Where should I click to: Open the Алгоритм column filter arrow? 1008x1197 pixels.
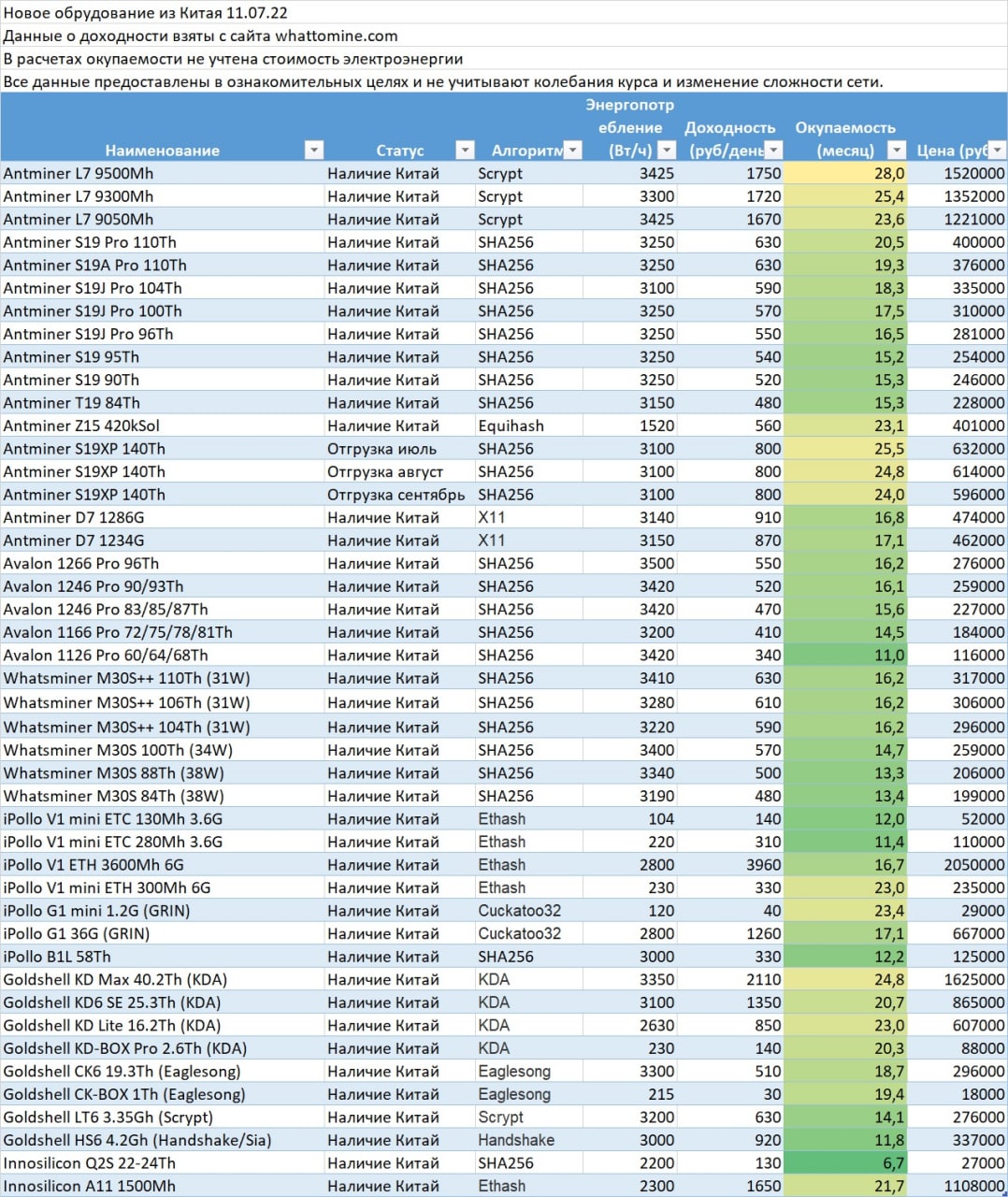[x=573, y=150]
